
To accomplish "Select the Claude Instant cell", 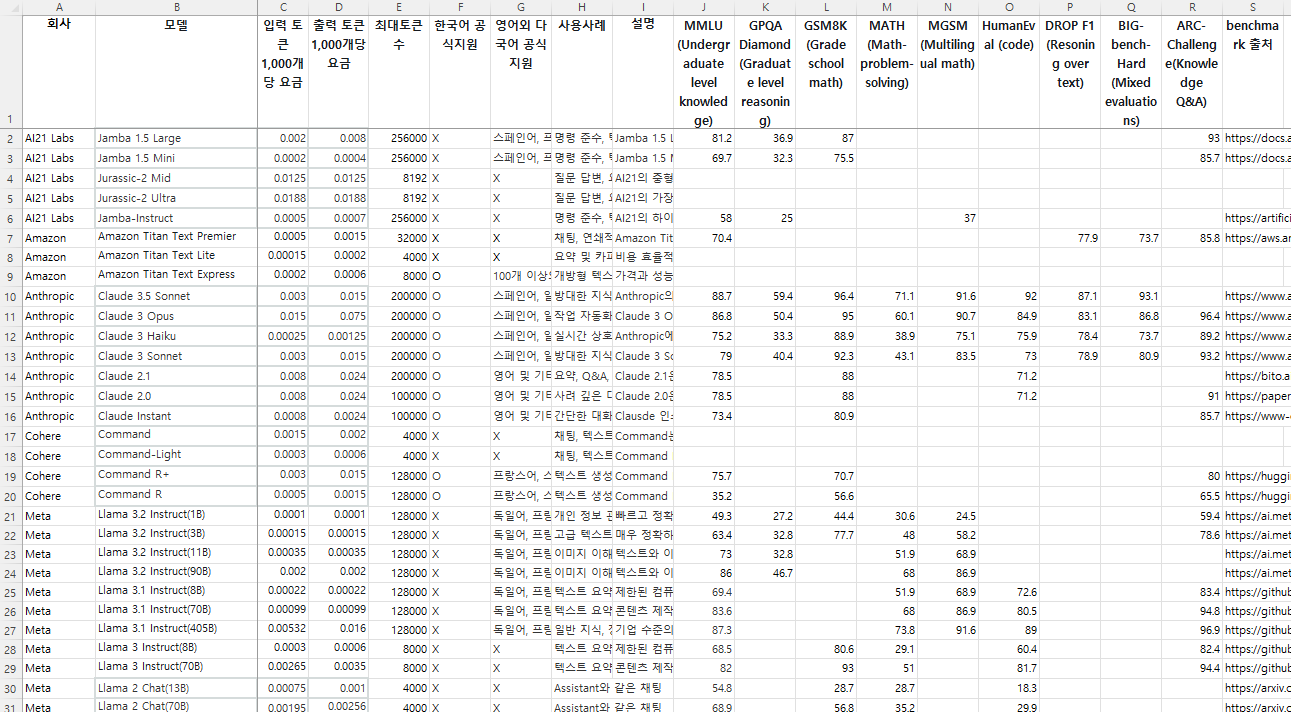I will pyautogui.click(x=176, y=416).
